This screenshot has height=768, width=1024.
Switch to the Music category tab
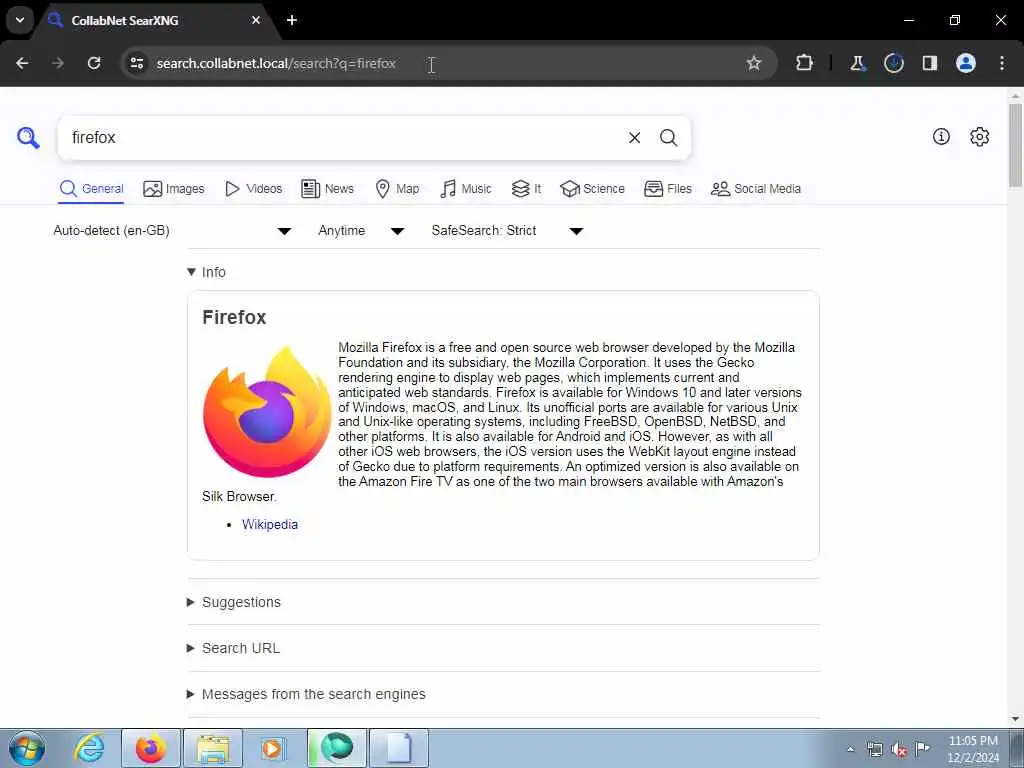click(x=466, y=189)
